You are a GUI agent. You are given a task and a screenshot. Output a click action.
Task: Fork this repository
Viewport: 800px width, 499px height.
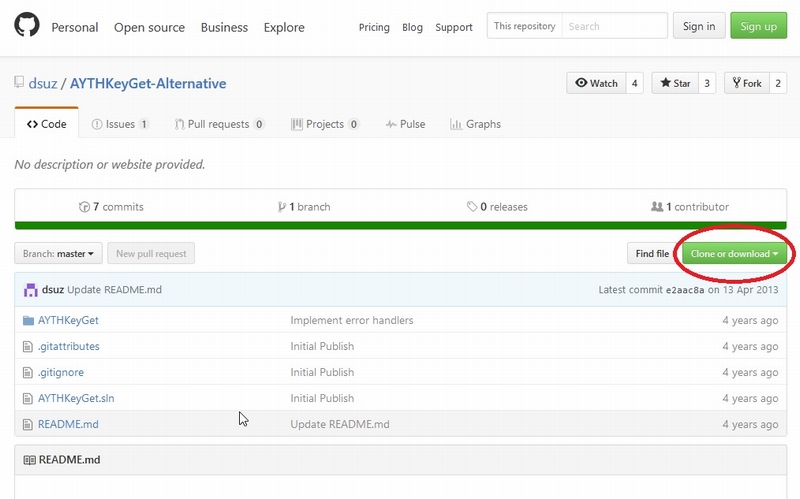pyautogui.click(x=747, y=83)
